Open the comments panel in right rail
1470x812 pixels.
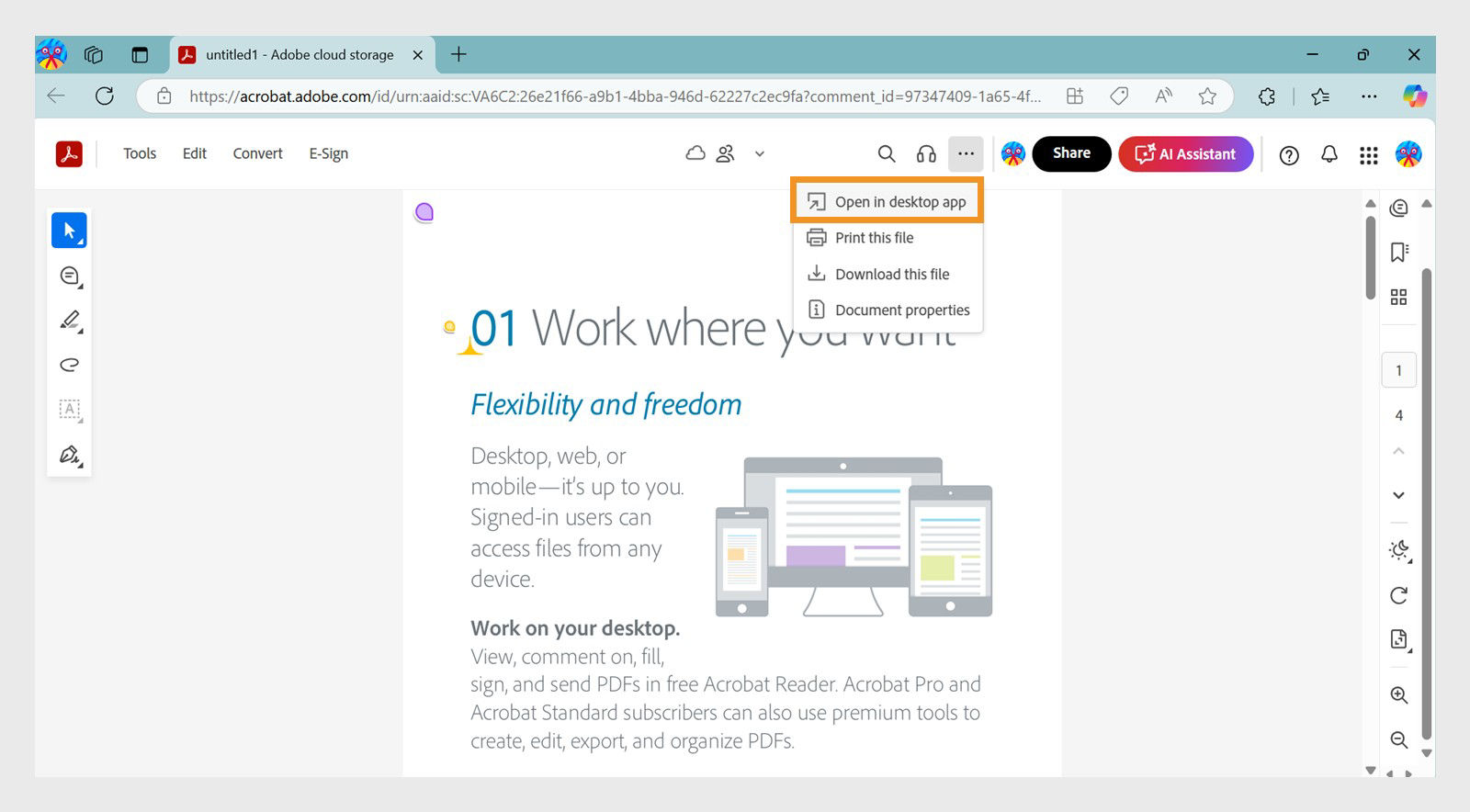point(1398,209)
